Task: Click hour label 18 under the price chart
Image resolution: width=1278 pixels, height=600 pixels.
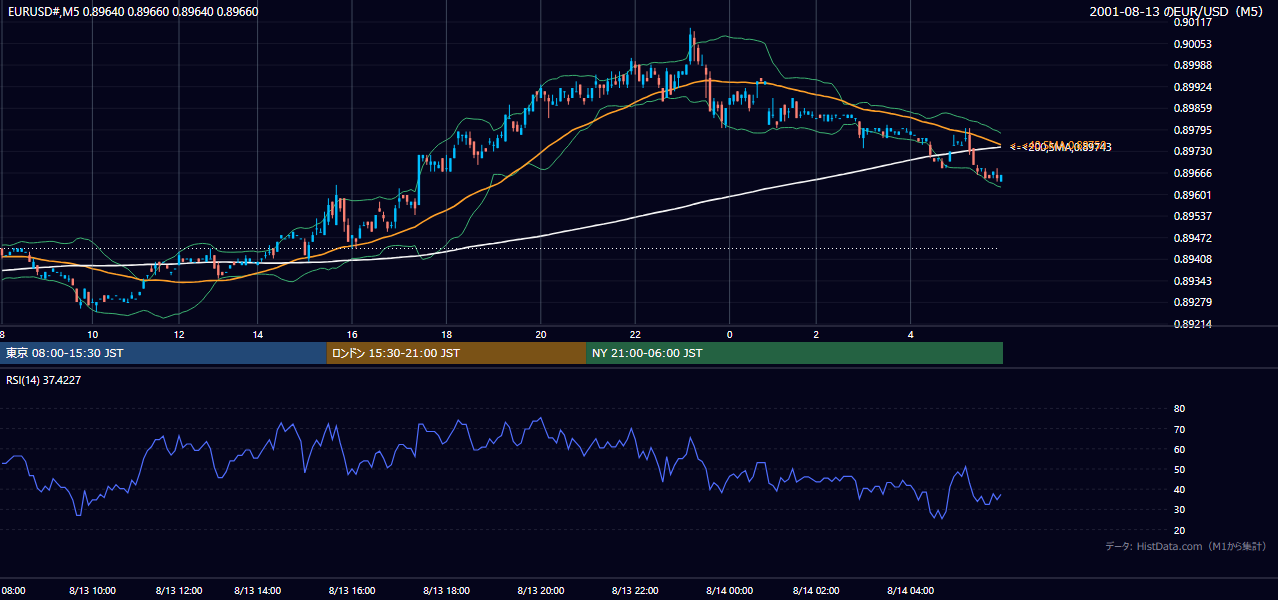Action: (x=446, y=334)
